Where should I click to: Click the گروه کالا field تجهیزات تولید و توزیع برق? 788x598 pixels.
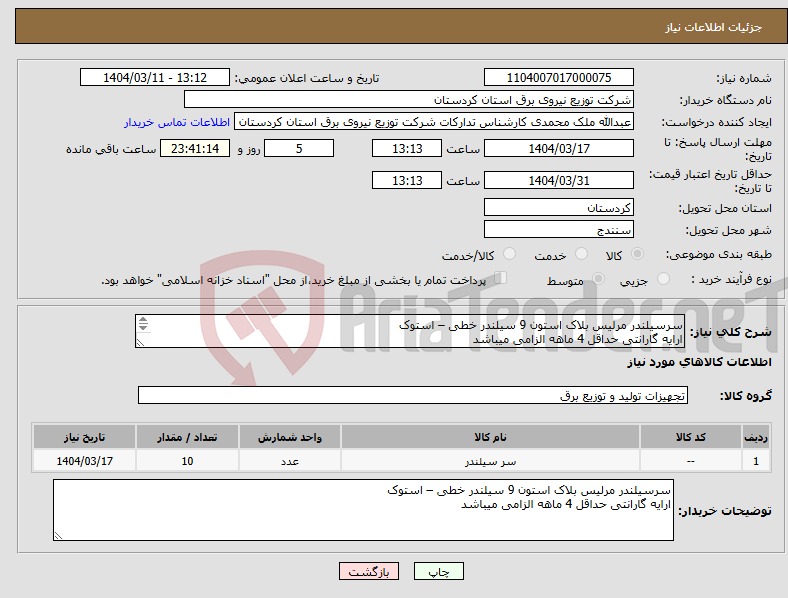pyautogui.click(x=413, y=395)
